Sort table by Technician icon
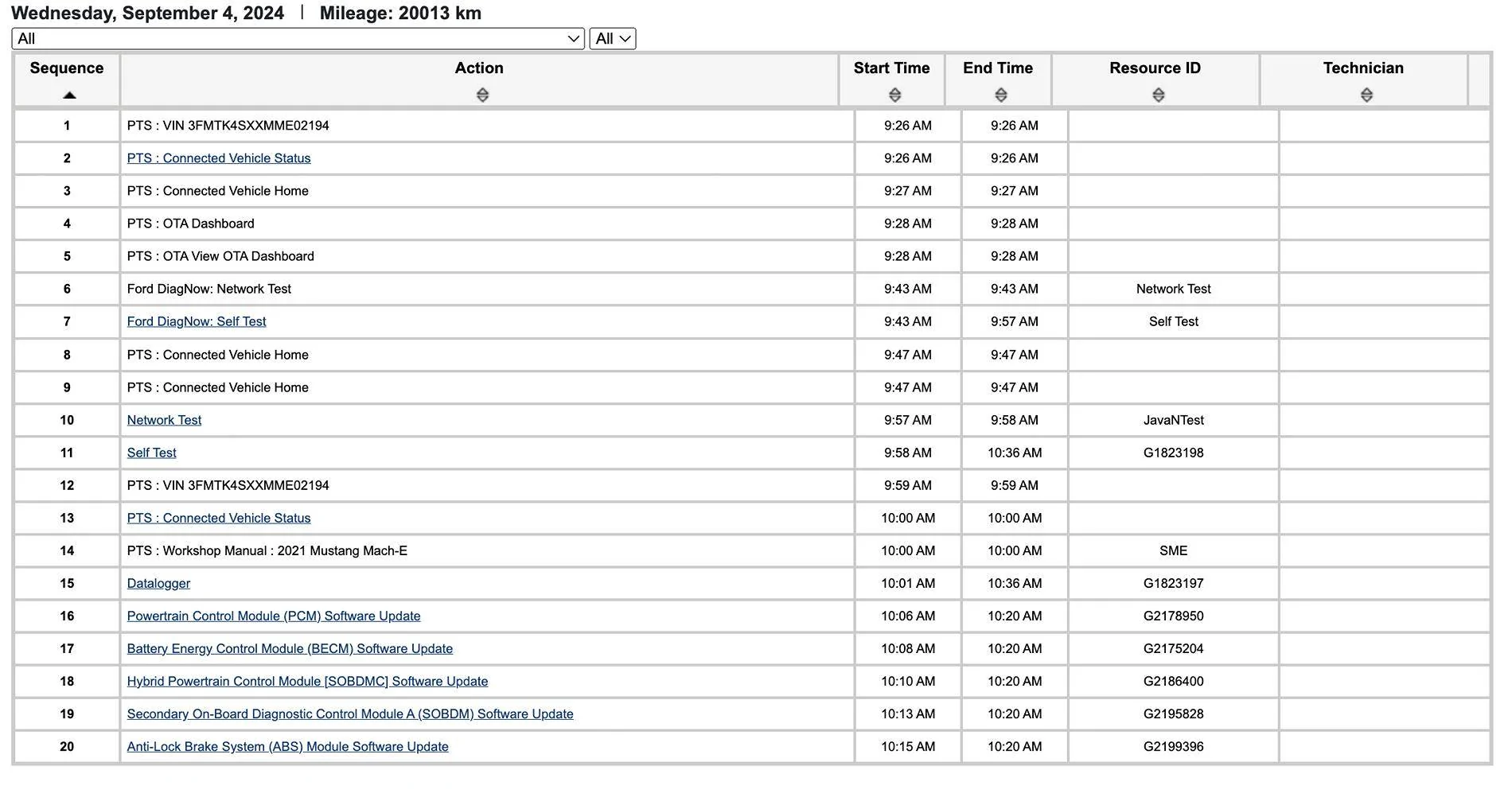1512x797 pixels. pyautogui.click(x=1366, y=95)
